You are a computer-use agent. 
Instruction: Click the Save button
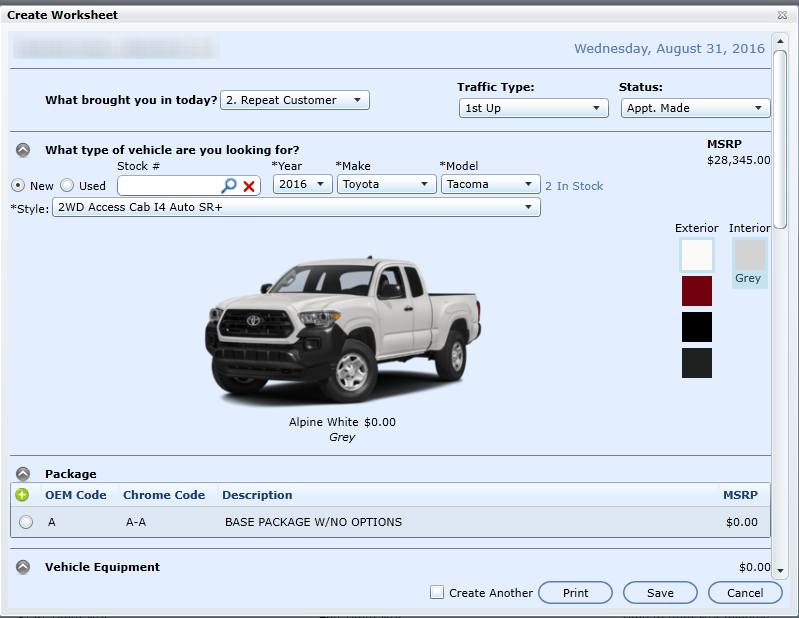pyautogui.click(x=660, y=593)
